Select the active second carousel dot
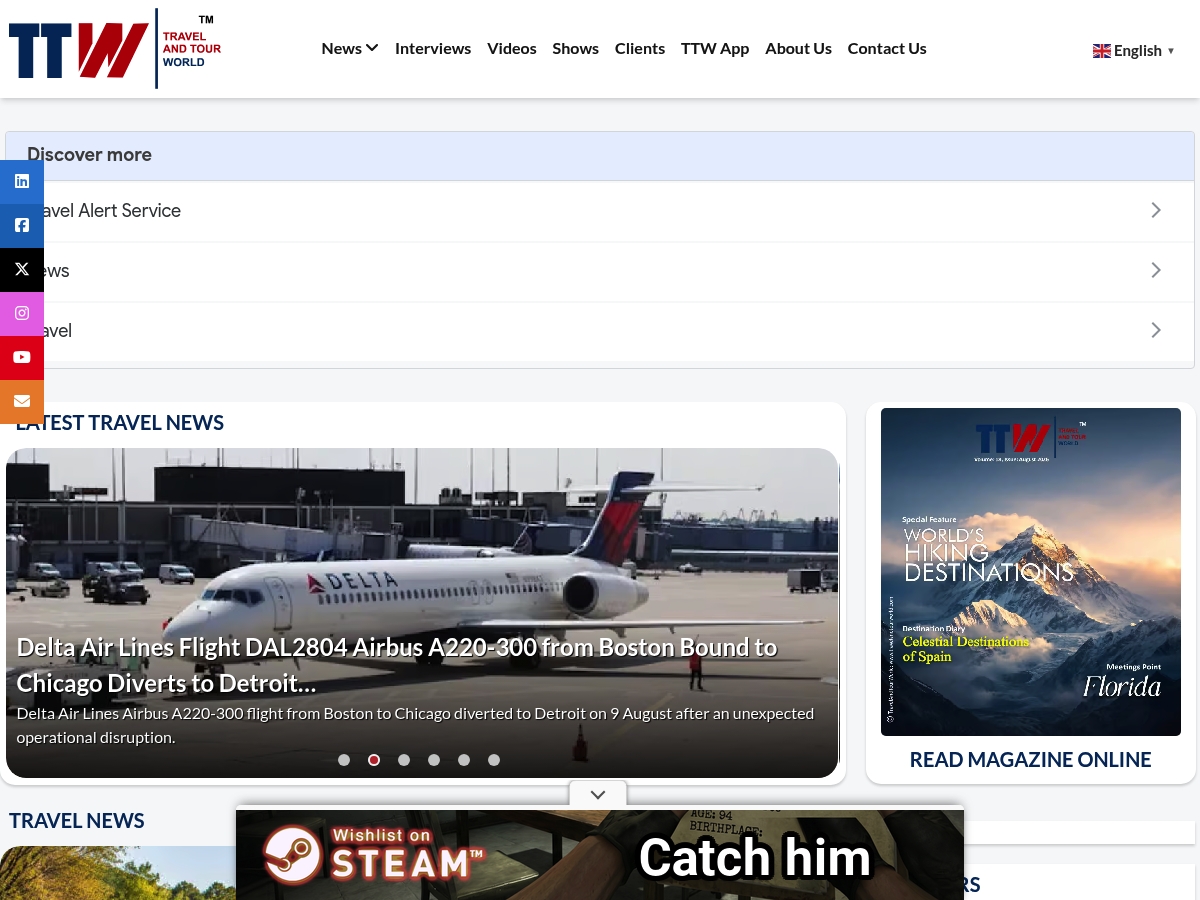The height and width of the screenshot is (900, 1200). point(374,760)
